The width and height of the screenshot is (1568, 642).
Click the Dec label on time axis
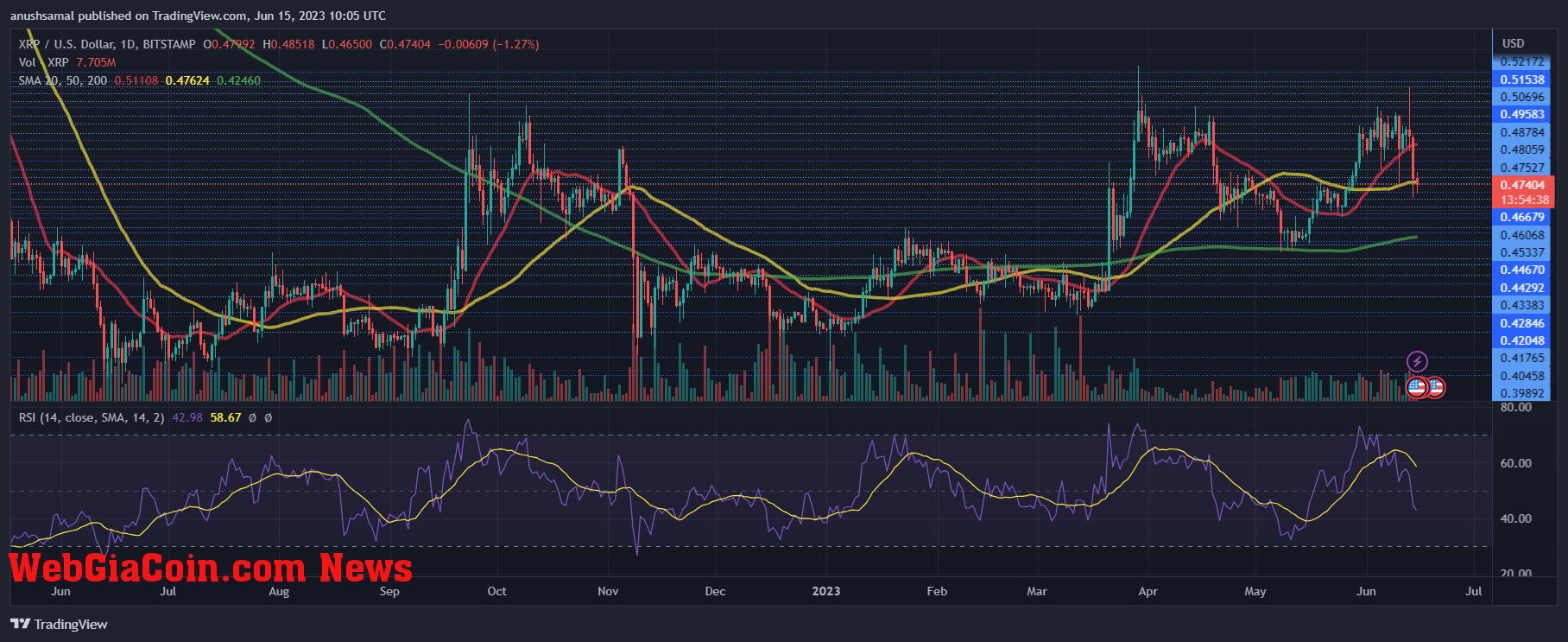715,591
